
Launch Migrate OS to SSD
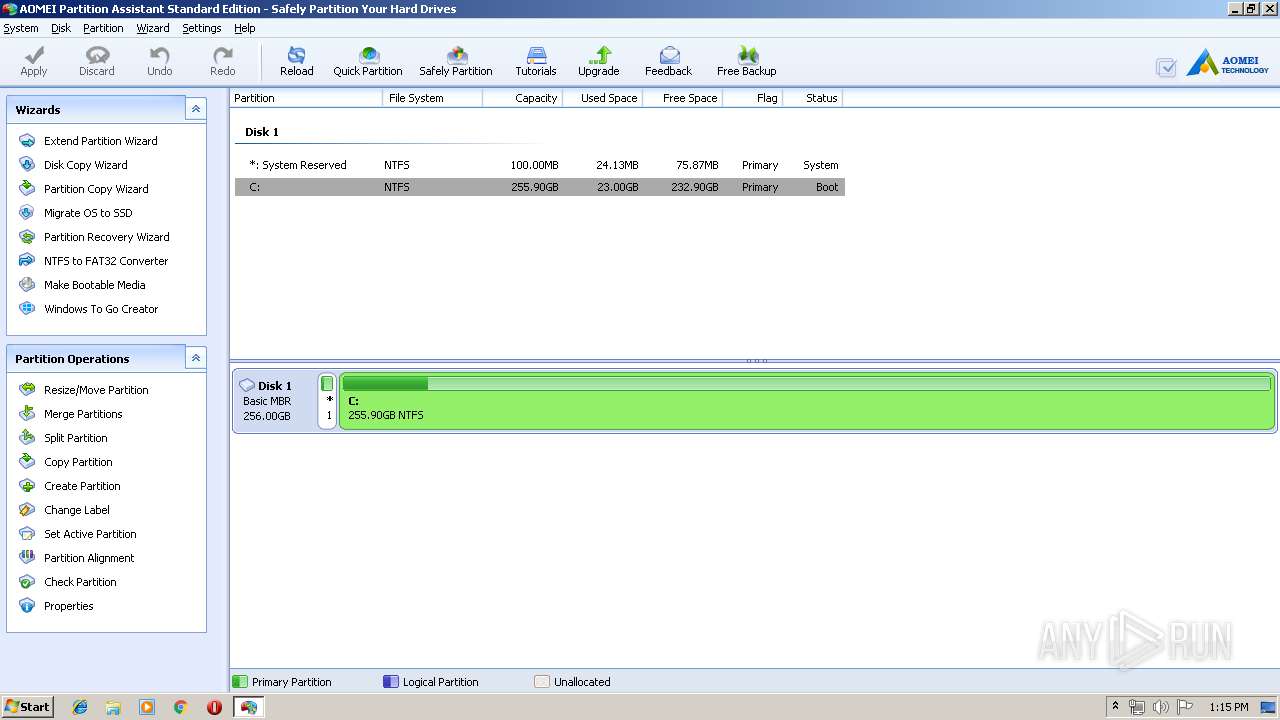point(88,213)
